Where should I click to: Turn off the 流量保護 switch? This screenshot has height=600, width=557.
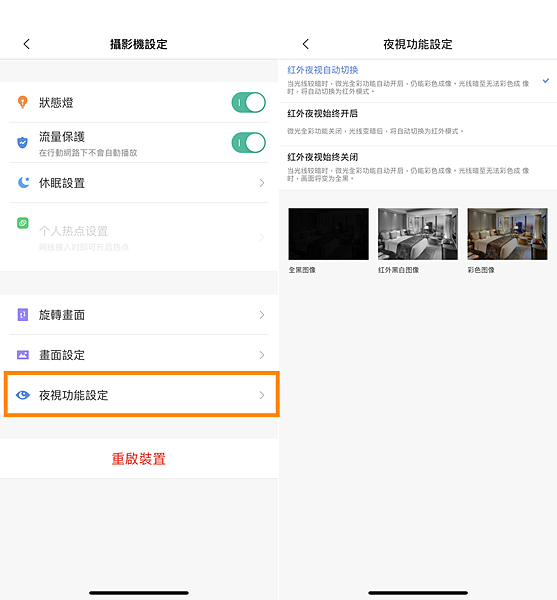(249, 142)
